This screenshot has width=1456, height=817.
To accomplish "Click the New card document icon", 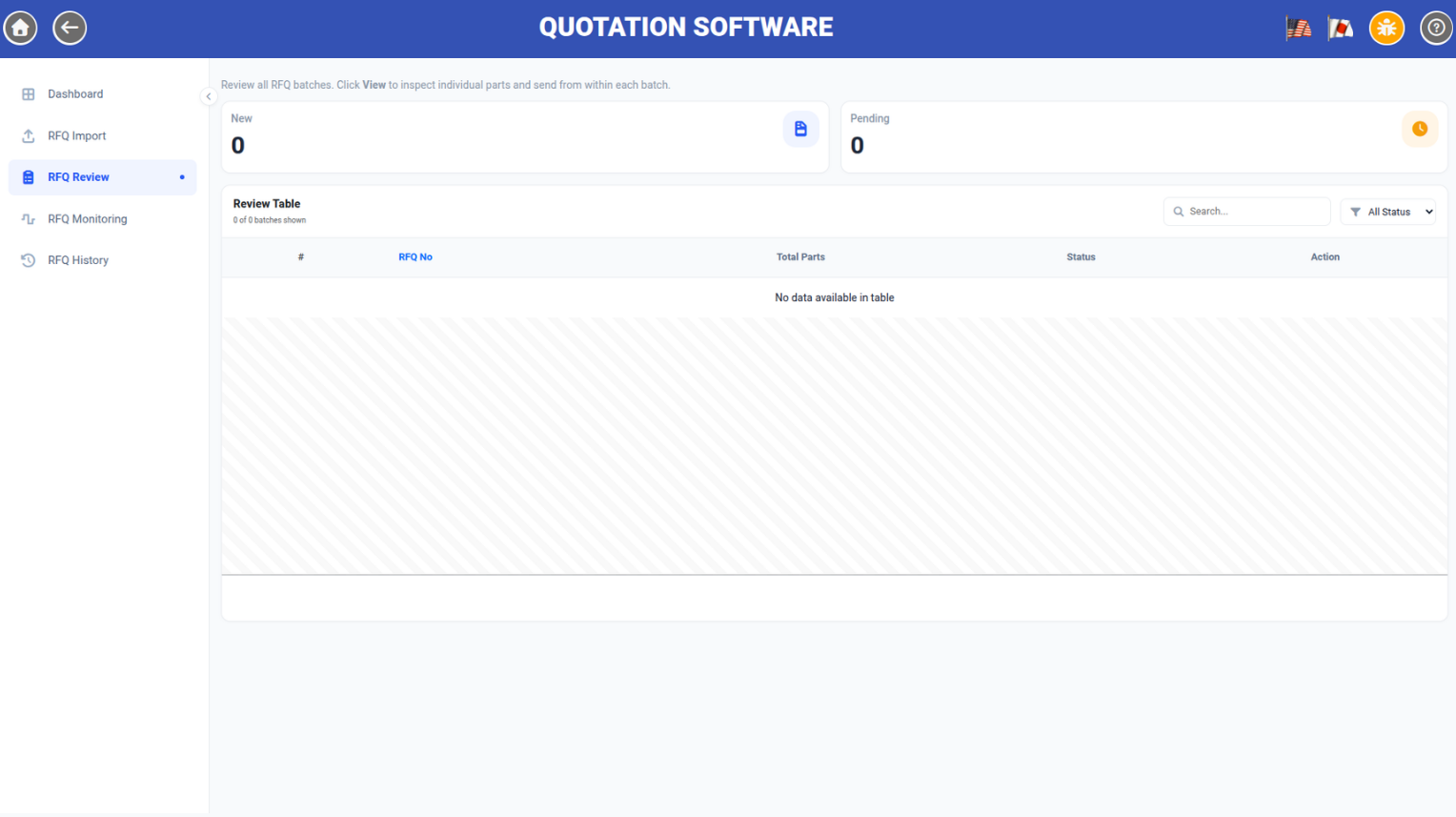I will [800, 129].
